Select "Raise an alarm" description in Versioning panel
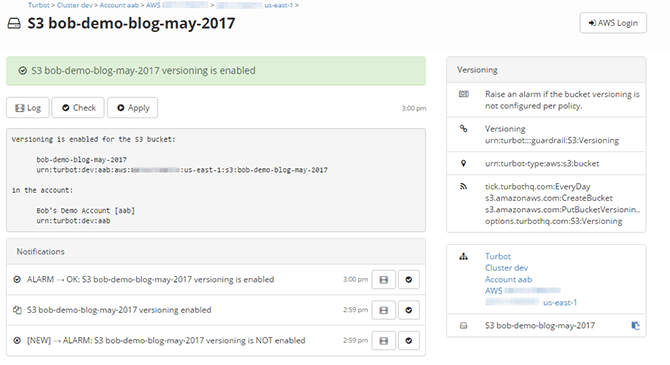 pos(562,100)
